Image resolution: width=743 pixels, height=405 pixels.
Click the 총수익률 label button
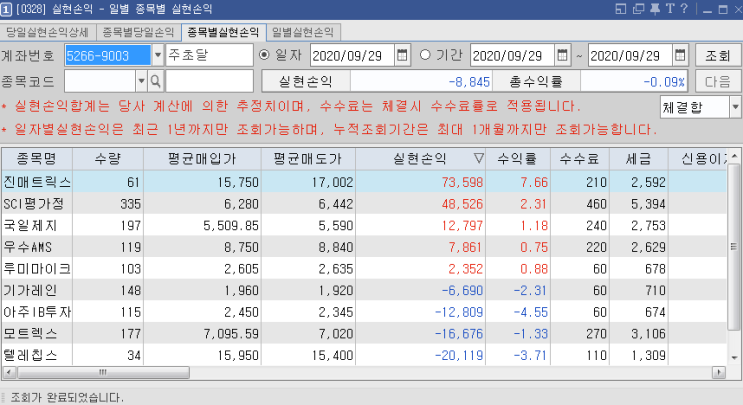point(535,81)
